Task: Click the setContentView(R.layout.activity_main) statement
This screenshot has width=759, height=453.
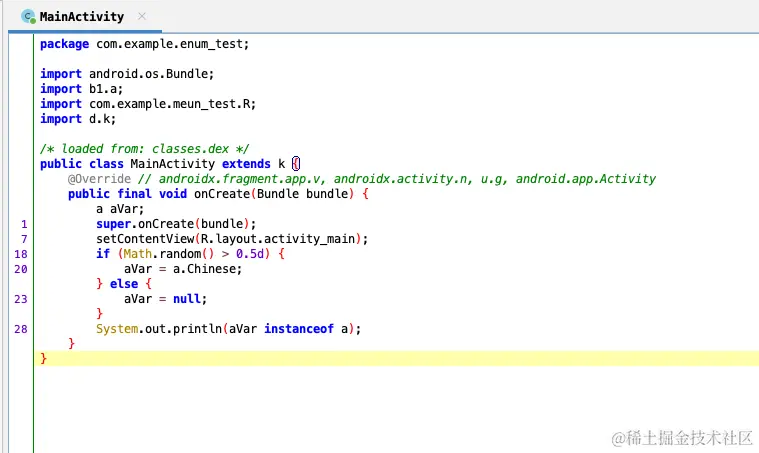Action: tap(232, 239)
